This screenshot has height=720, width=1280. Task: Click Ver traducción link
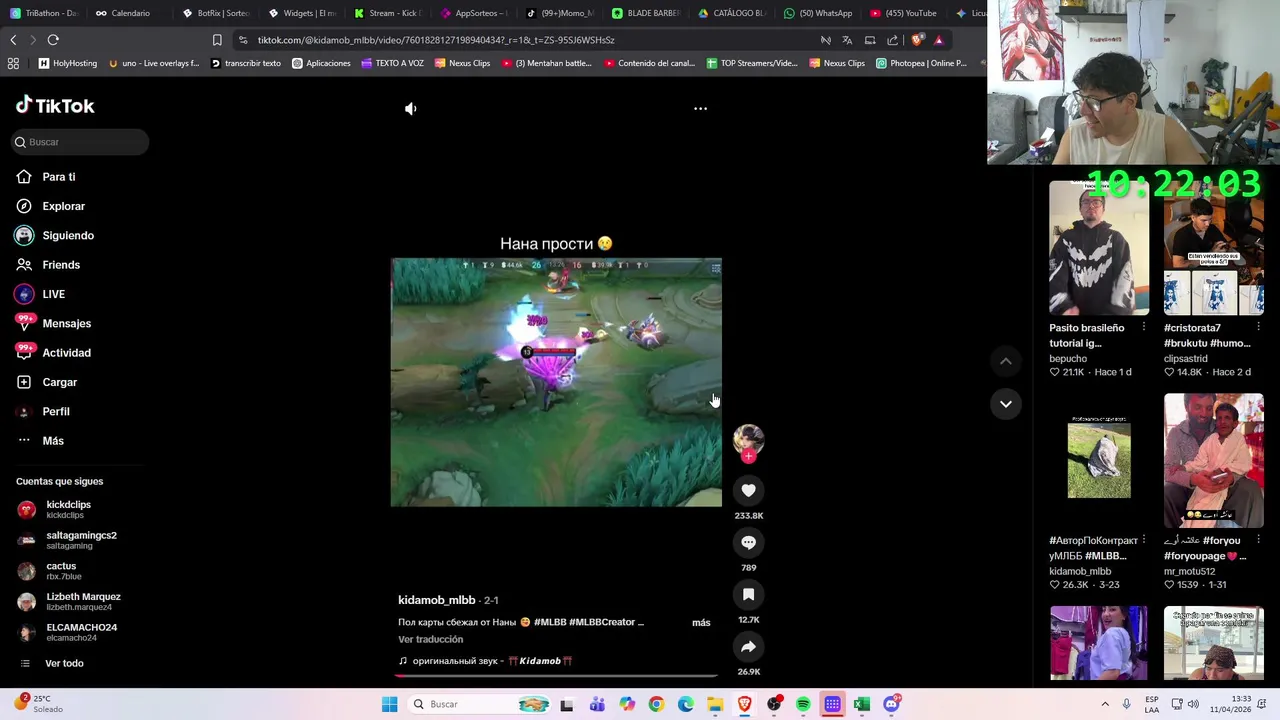pos(430,639)
